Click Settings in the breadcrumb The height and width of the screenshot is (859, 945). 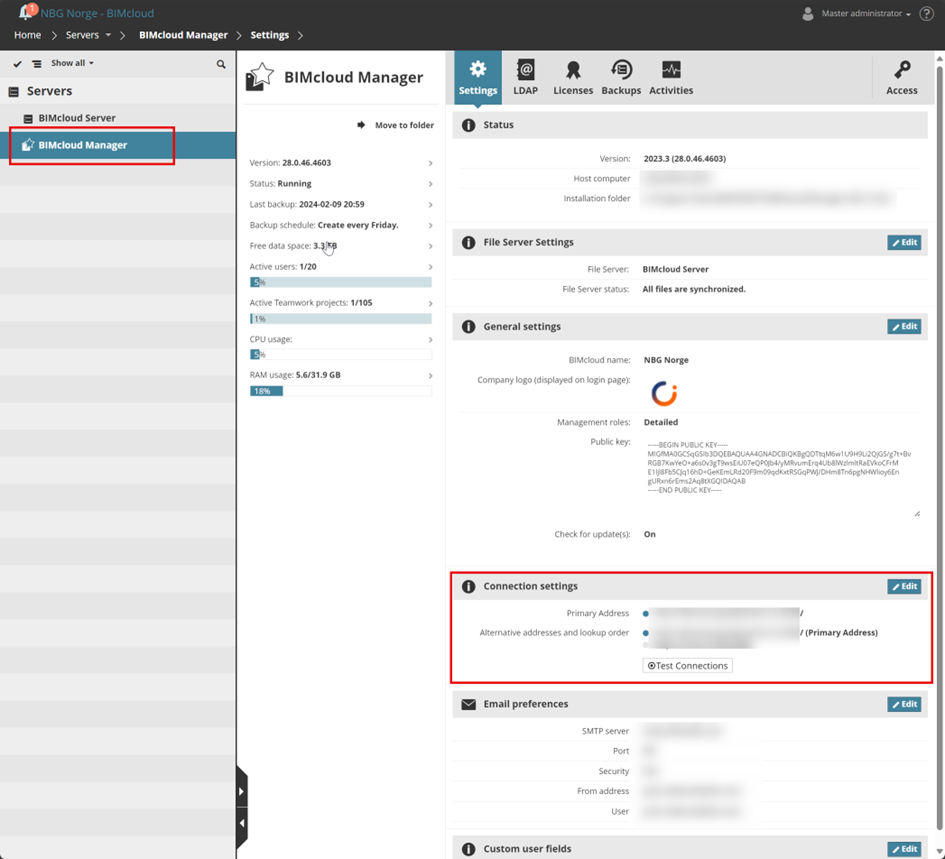pyautogui.click(x=269, y=35)
